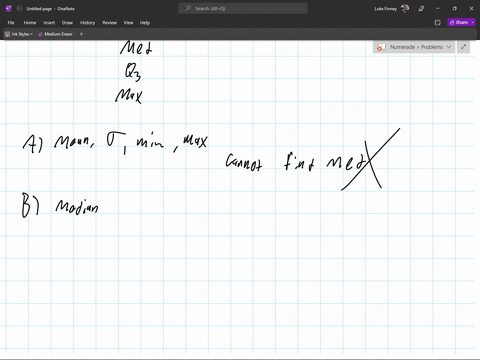The image size is (480, 360).
Task: Open the Review tab
Action: (109, 23)
